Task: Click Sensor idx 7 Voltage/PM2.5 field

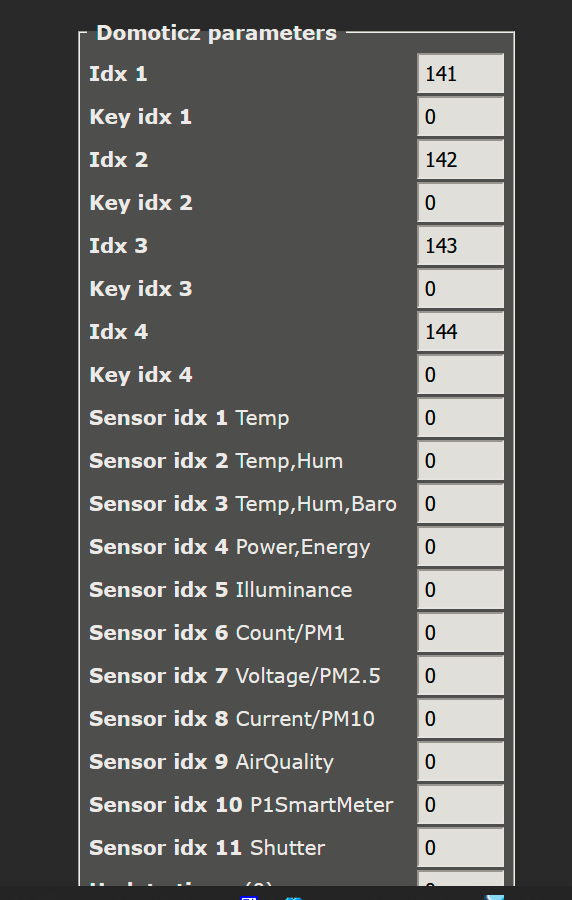Action: (x=461, y=676)
